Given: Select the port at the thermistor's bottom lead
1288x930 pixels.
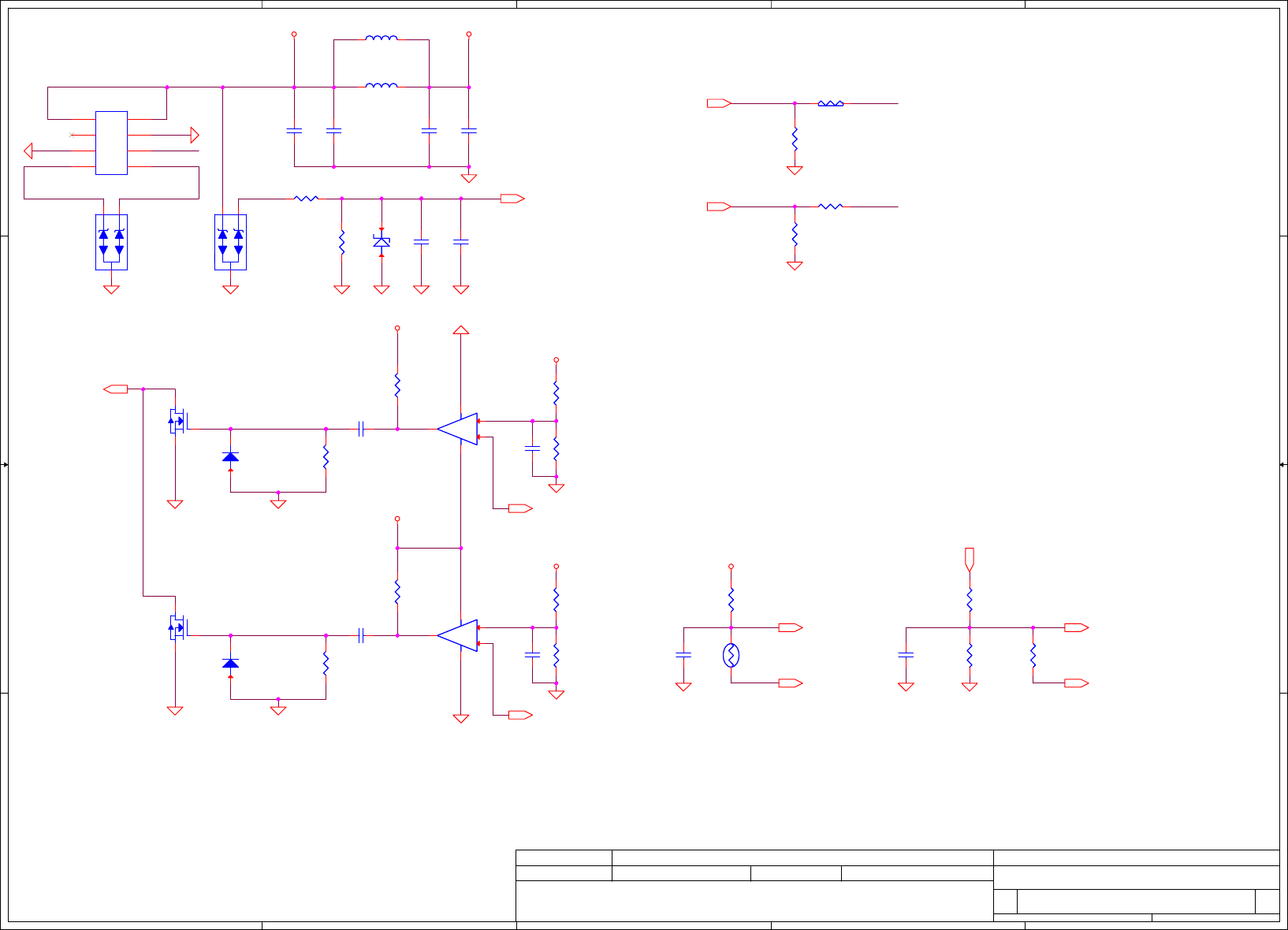Looking at the screenshot, I should coord(791,683).
